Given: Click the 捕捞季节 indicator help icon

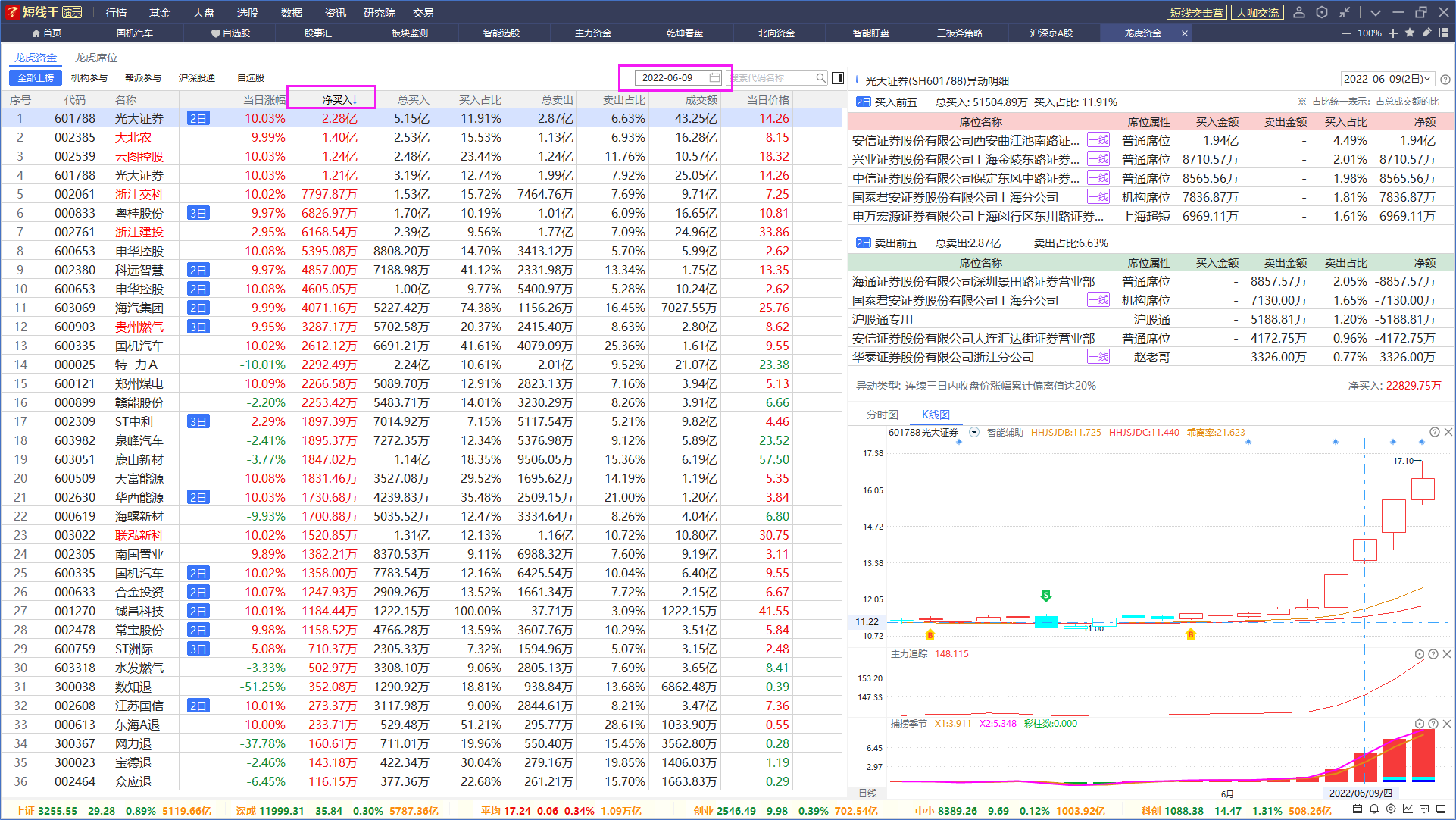Looking at the screenshot, I should (x=1433, y=724).
